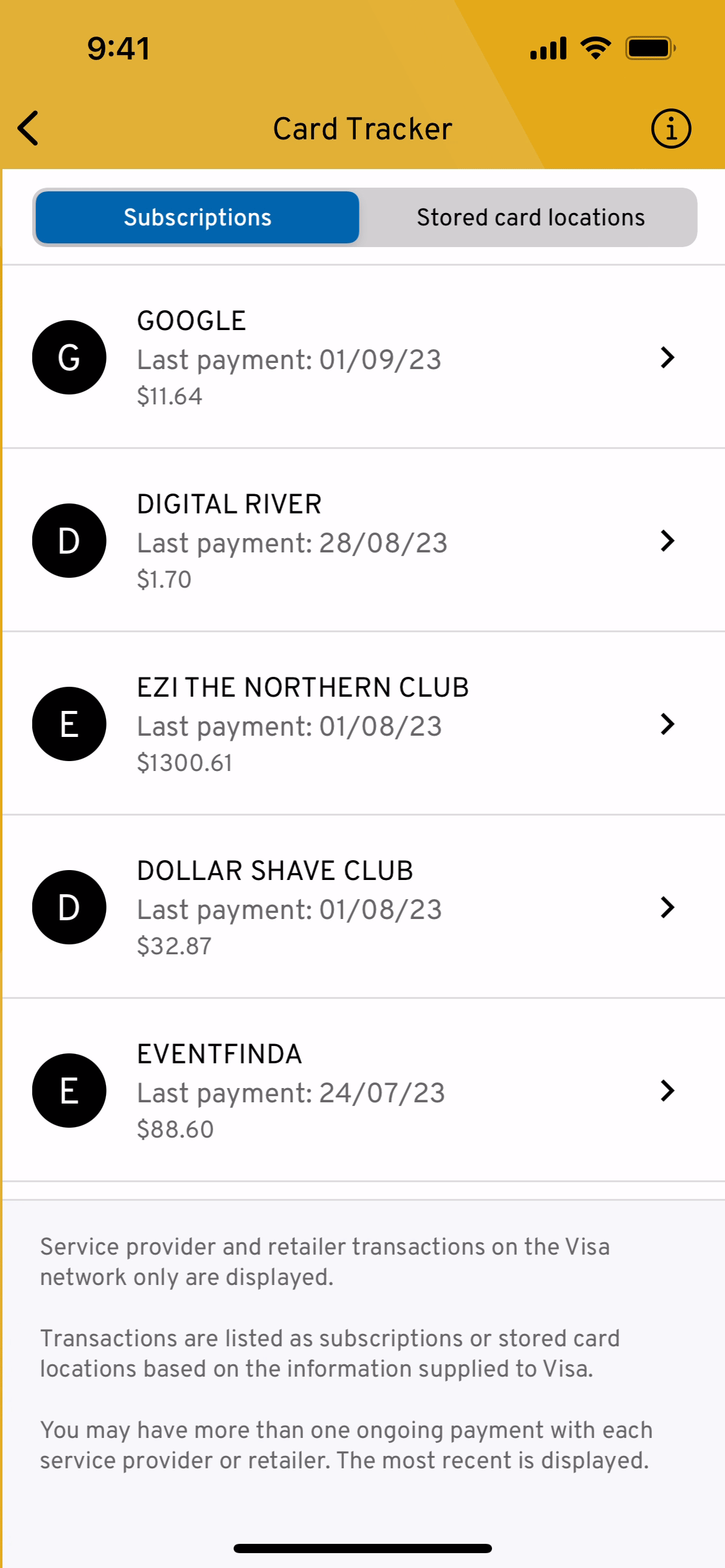Tap the Wi-Fi status icon
This screenshot has height=1568, width=725.
[595, 48]
